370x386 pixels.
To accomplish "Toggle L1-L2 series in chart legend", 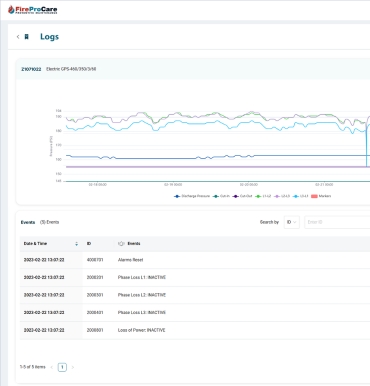I will (x=263, y=196).
